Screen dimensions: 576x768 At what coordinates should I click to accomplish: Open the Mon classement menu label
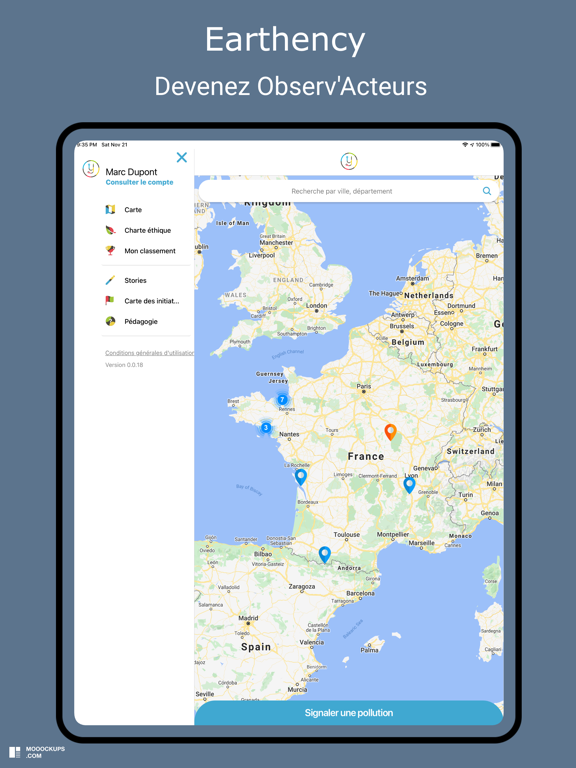point(150,251)
